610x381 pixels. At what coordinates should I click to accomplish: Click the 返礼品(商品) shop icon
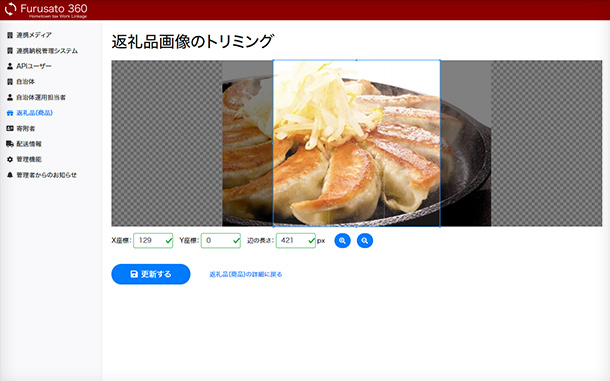tap(10, 113)
